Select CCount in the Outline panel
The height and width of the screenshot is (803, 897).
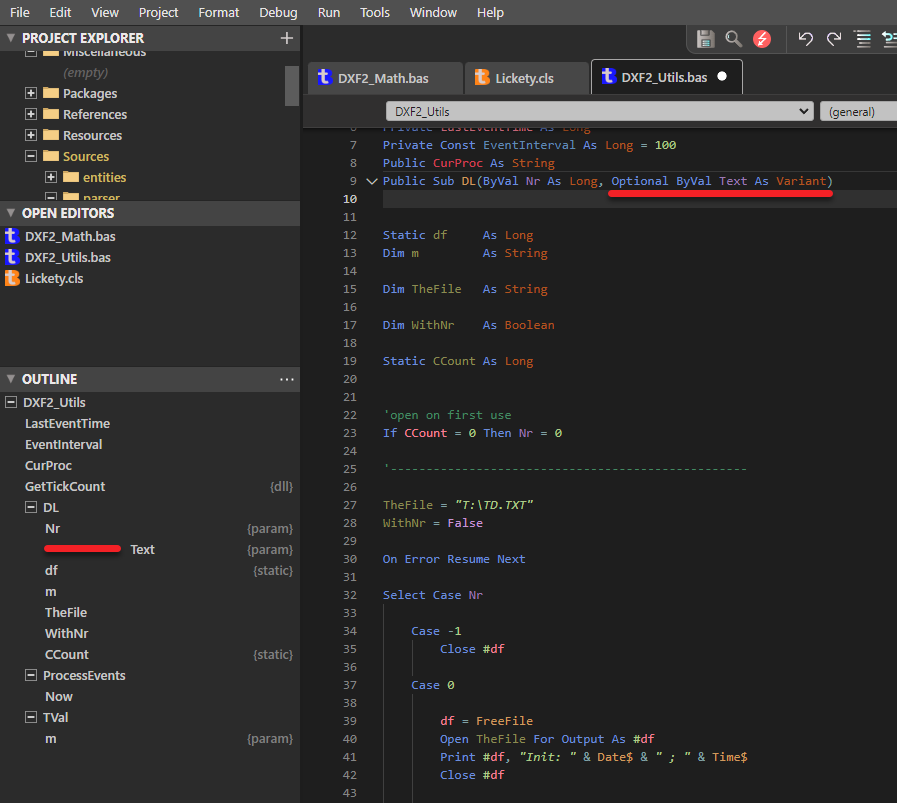[x=65, y=654]
